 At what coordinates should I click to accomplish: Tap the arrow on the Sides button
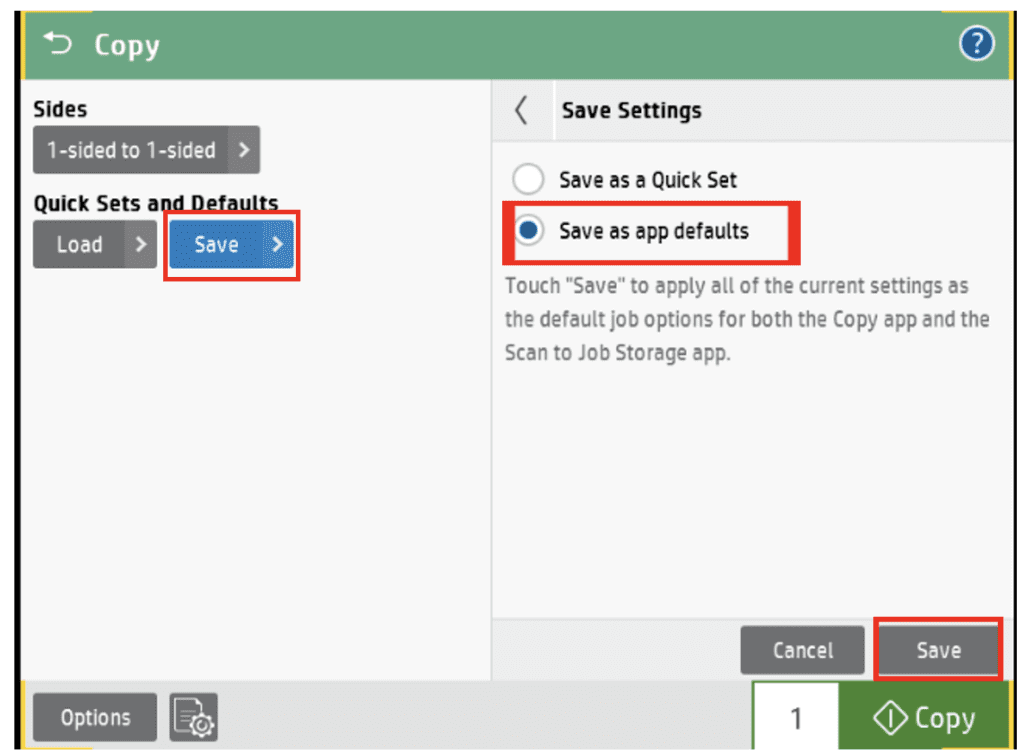[x=244, y=150]
